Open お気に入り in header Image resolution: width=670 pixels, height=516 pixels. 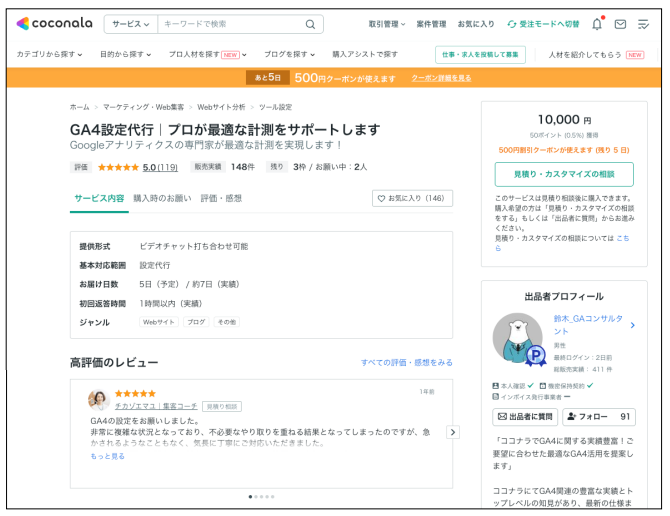pos(476,24)
